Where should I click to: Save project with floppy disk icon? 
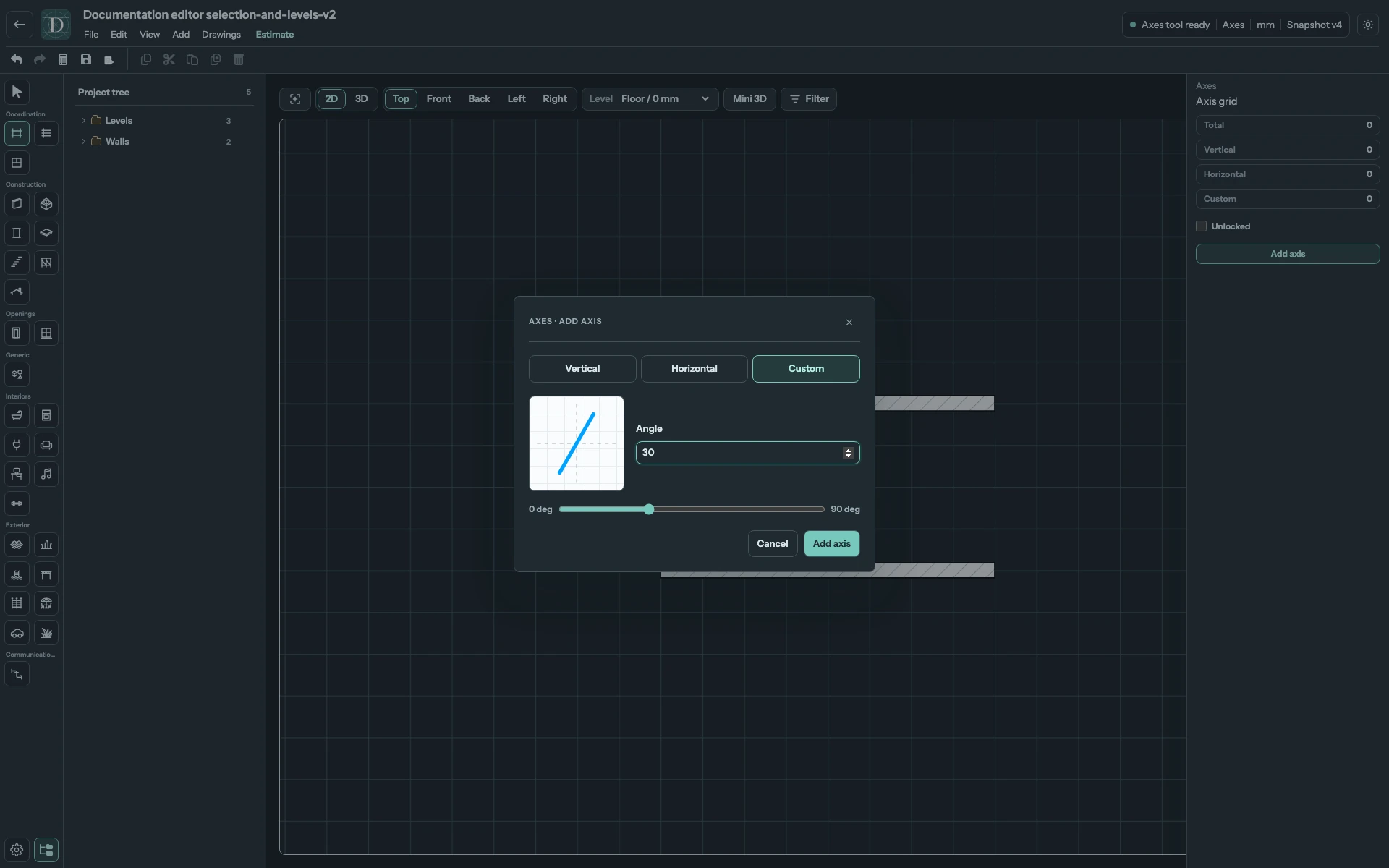coord(86,59)
